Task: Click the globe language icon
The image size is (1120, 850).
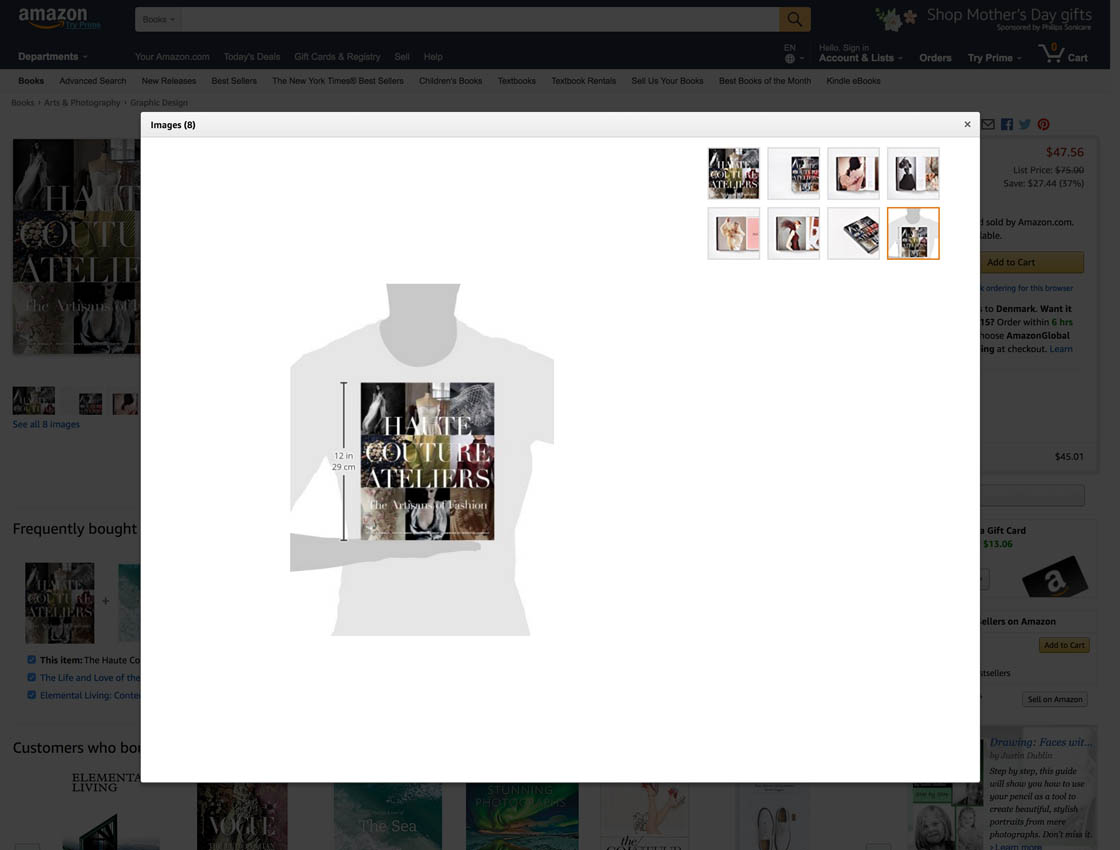Action: tap(790, 58)
